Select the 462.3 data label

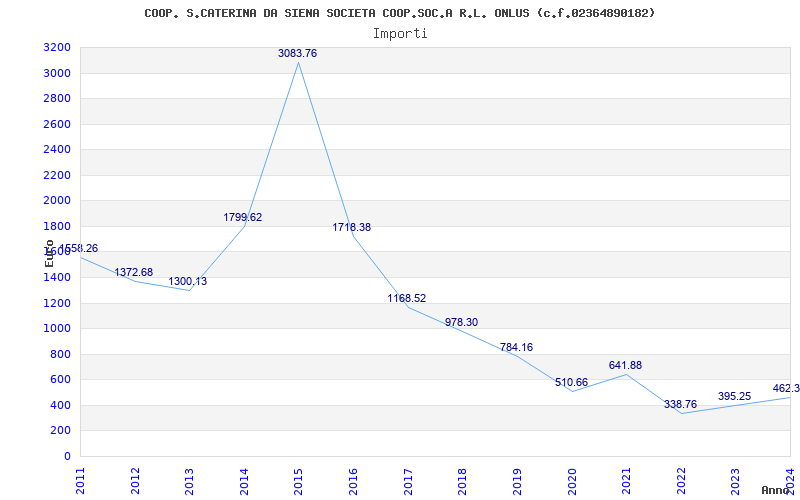click(x=786, y=388)
